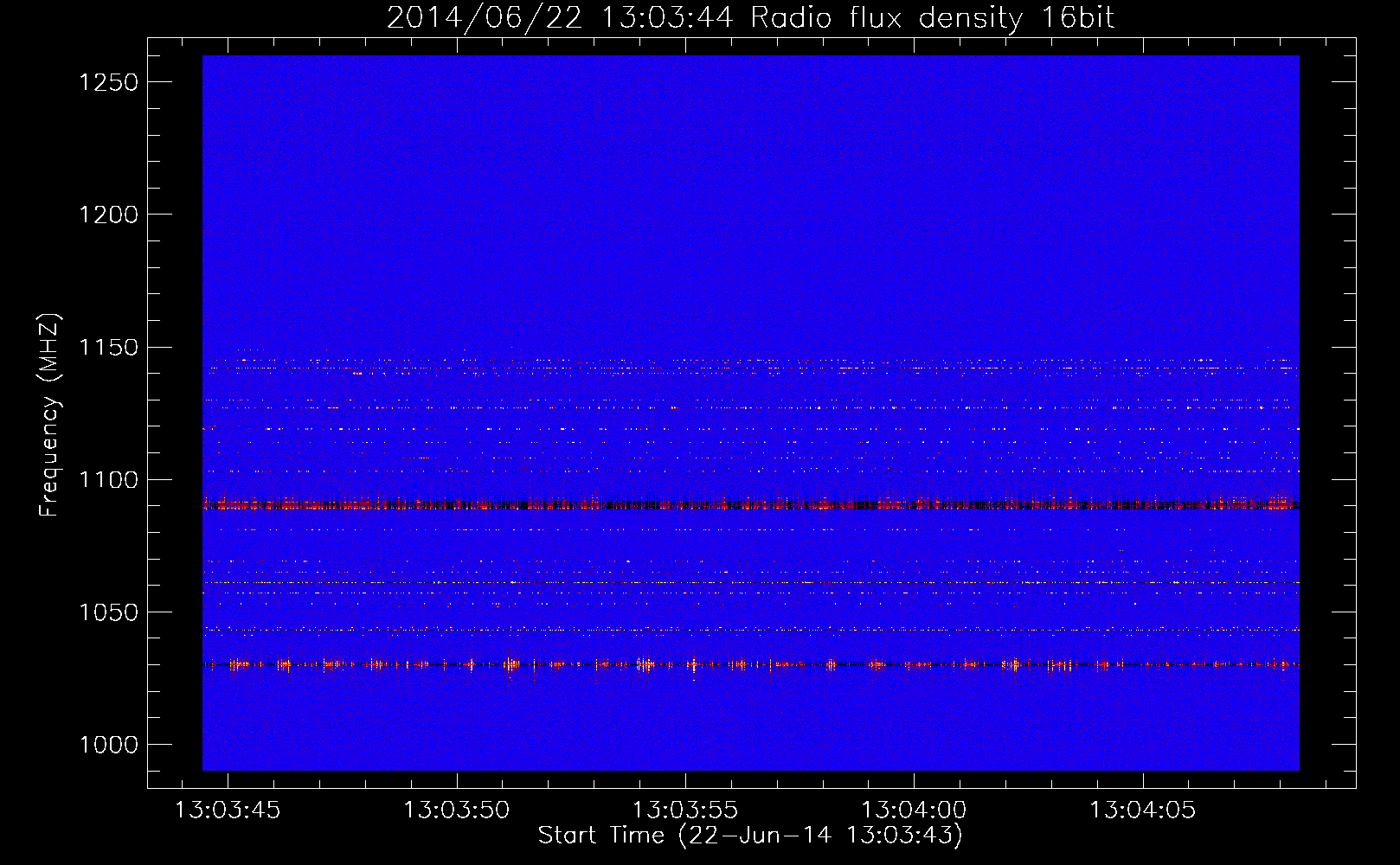Click the 1100 frequency tick label
Viewport: 1400px width, 865px height.
click(x=108, y=480)
